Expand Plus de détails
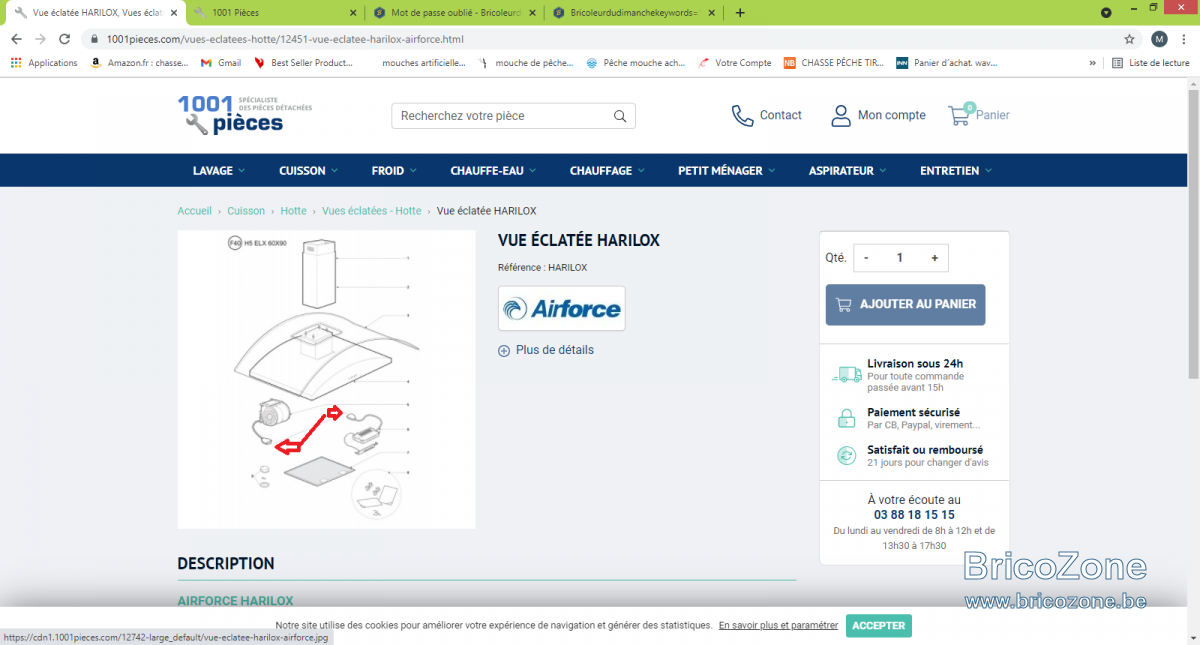The width and height of the screenshot is (1200, 645). coord(546,350)
